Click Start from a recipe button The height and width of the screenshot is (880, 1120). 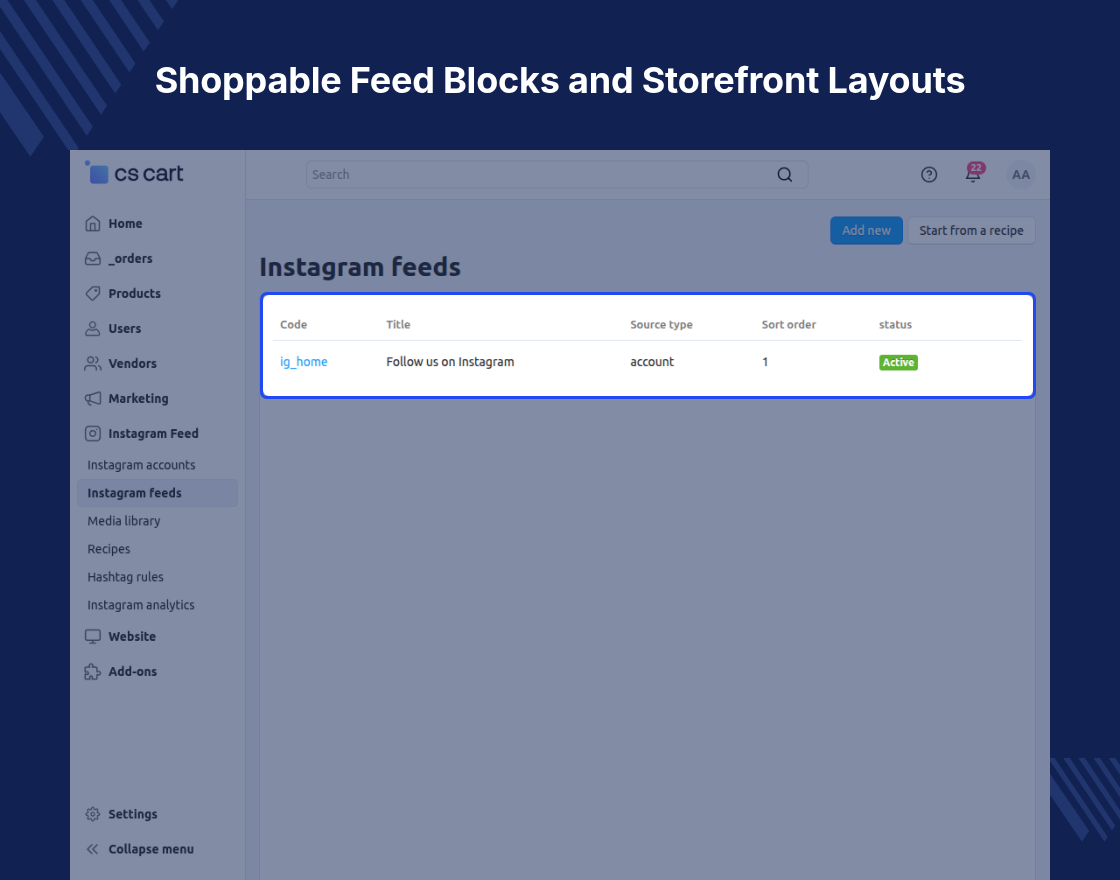click(x=971, y=231)
